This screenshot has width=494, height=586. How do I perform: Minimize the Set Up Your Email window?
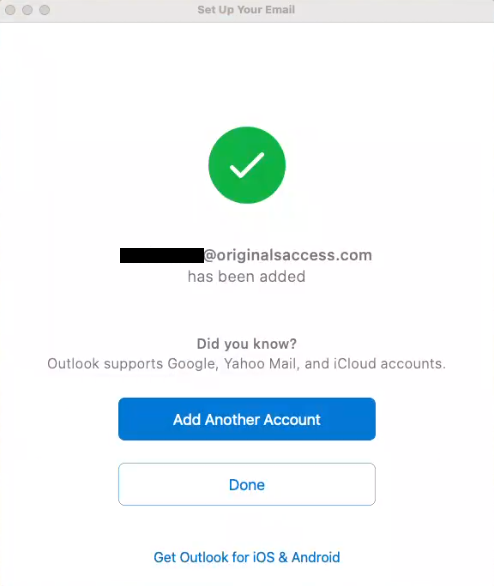(x=27, y=10)
